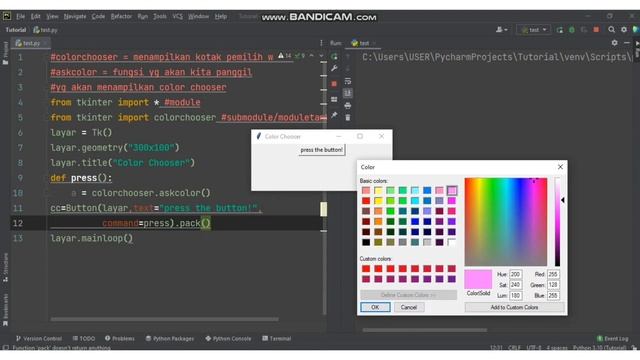Click the up arrow in Run console toolbar
This screenshot has width=640, height=360.
348,57
